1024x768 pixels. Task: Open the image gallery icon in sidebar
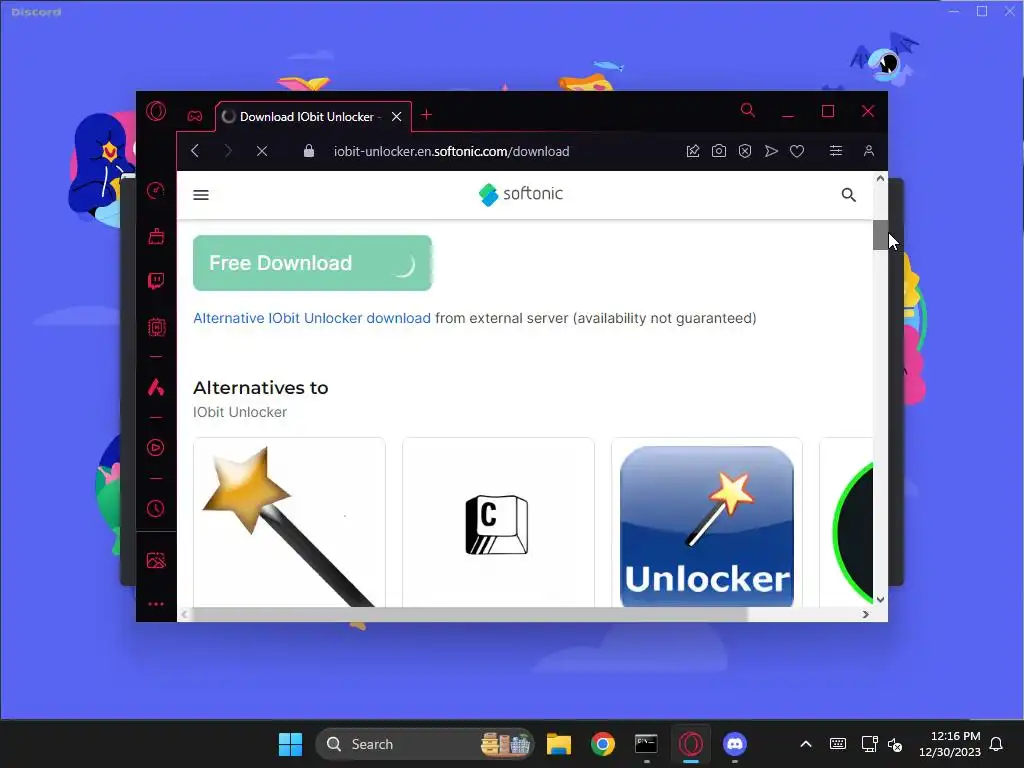pyautogui.click(x=156, y=560)
